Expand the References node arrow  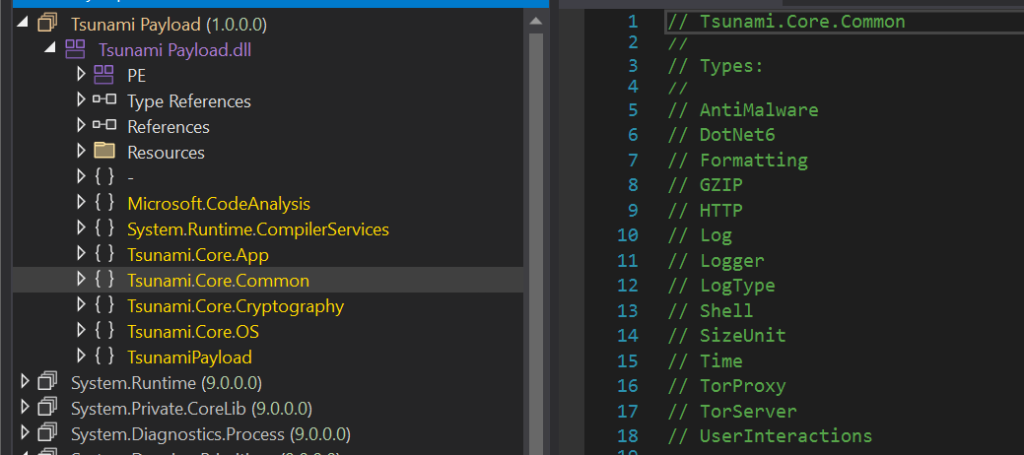tap(81, 127)
